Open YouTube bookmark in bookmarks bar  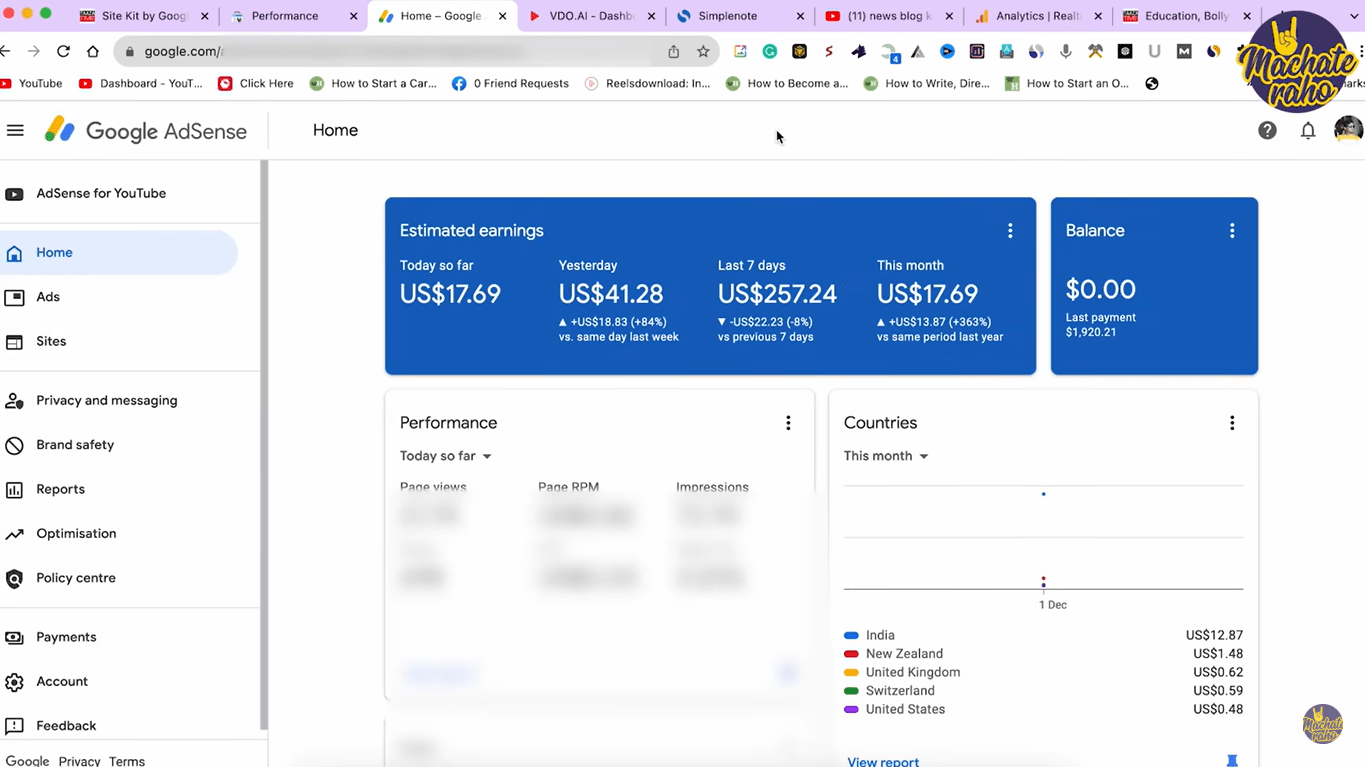pos(32,84)
